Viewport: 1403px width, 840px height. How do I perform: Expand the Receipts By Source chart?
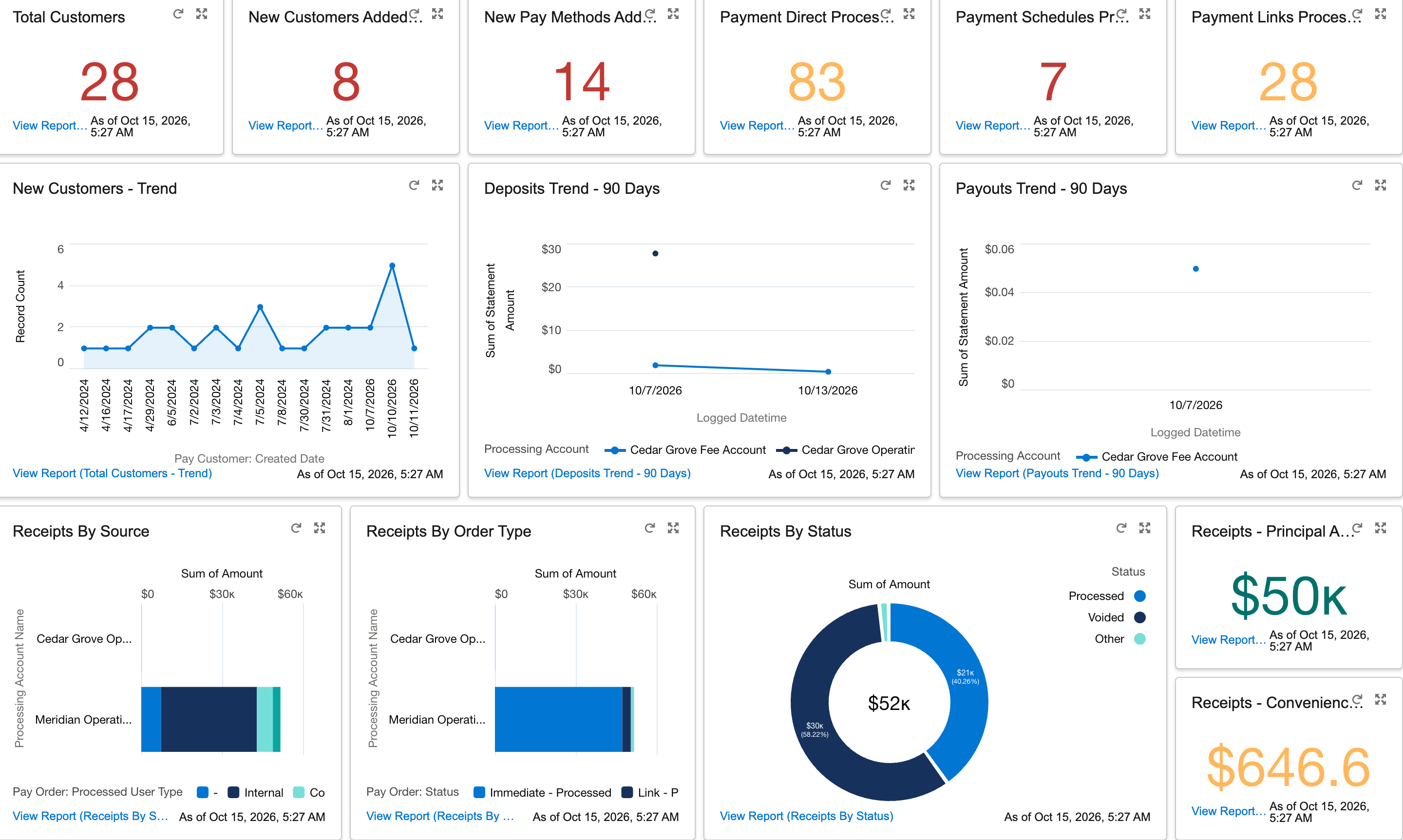(320, 528)
